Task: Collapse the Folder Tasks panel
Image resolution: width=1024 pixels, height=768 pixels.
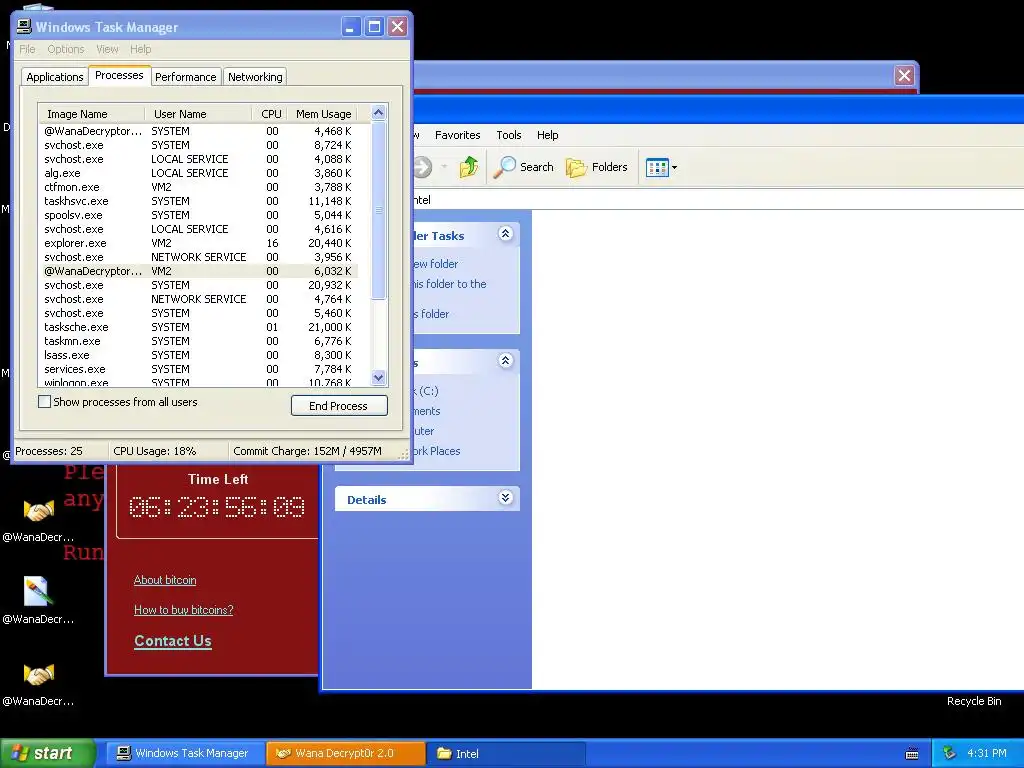Action: tap(505, 234)
